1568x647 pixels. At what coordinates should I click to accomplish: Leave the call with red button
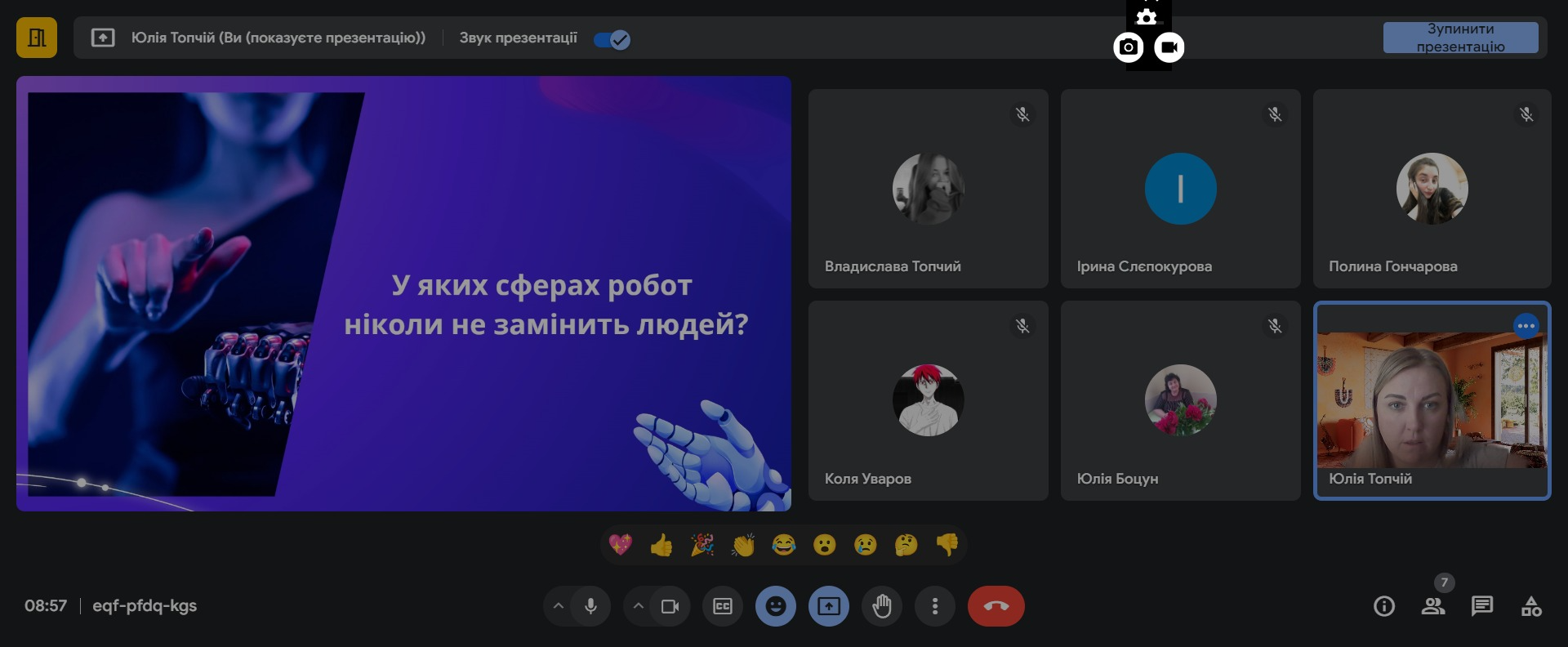996,606
